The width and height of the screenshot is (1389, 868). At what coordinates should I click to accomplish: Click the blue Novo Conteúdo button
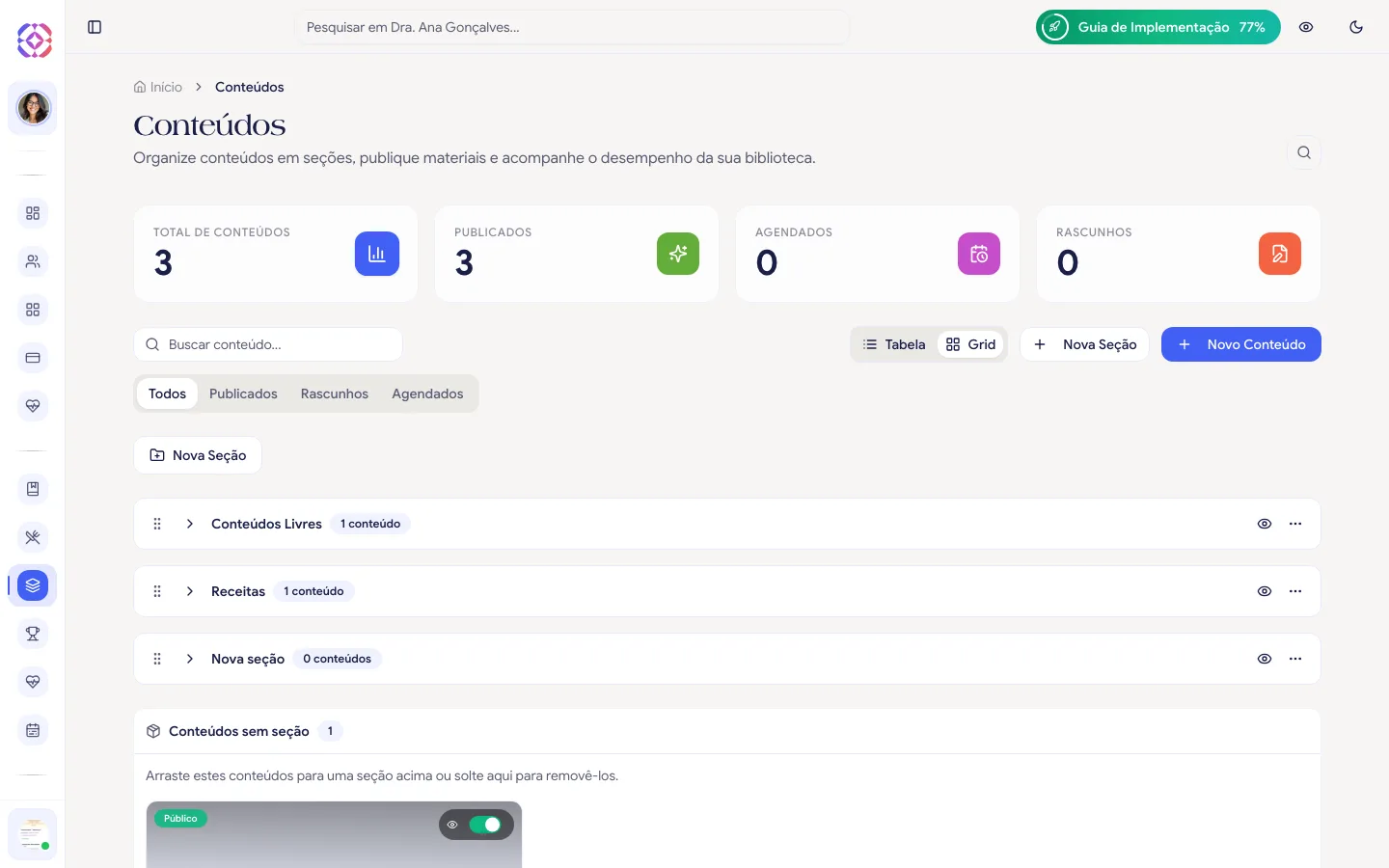(1241, 344)
